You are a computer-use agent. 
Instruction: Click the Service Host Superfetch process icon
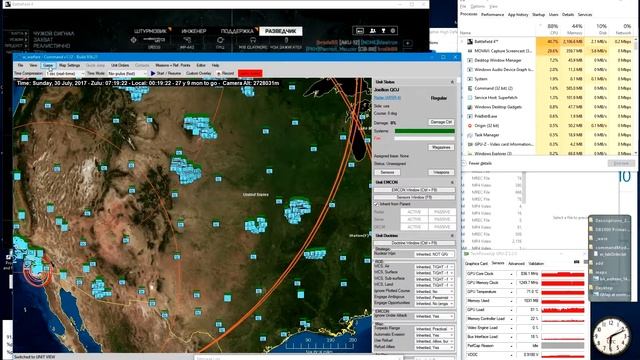point(470,98)
